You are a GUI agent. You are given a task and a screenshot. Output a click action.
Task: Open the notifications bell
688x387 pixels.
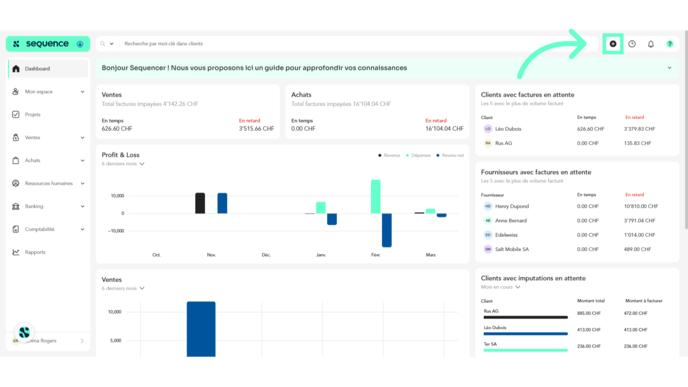[651, 44]
